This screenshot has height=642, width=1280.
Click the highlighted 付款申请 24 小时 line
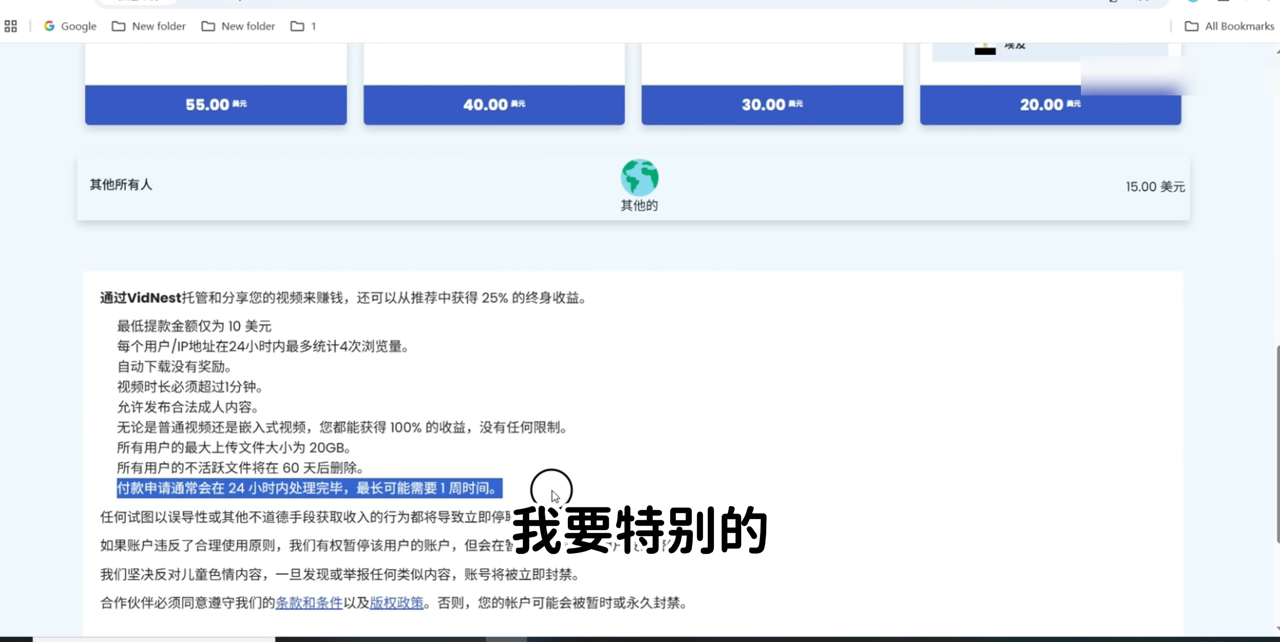pyautogui.click(x=309, y=488)
